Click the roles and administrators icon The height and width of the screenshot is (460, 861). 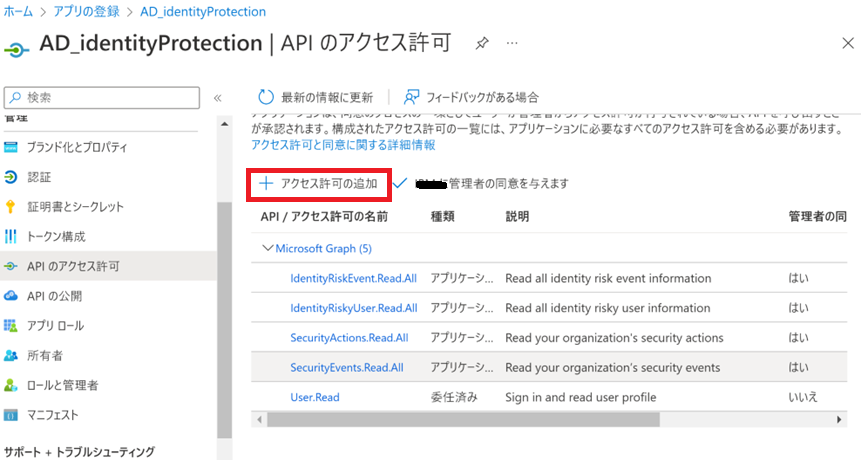[10, 385]
